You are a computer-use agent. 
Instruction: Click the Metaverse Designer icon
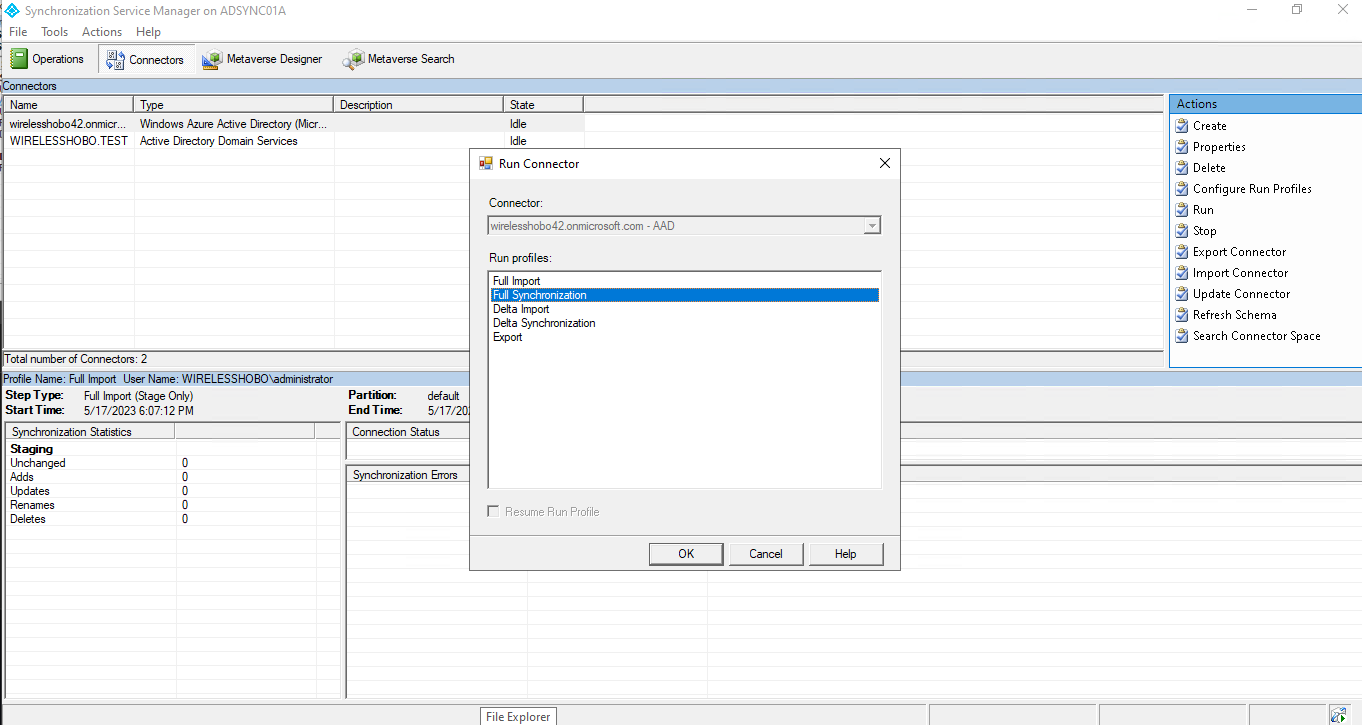pyautogui.click(x=212, y=60)
